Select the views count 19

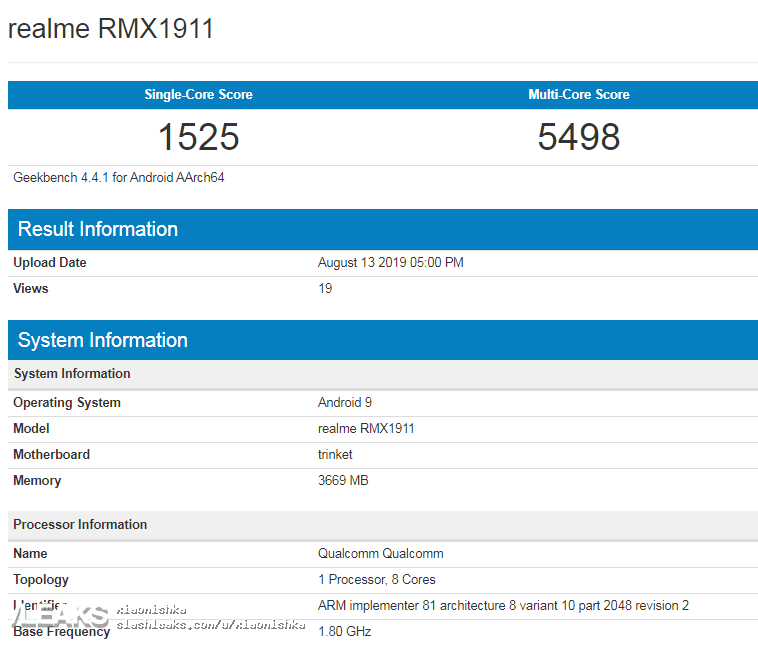(x=325, y=289)
